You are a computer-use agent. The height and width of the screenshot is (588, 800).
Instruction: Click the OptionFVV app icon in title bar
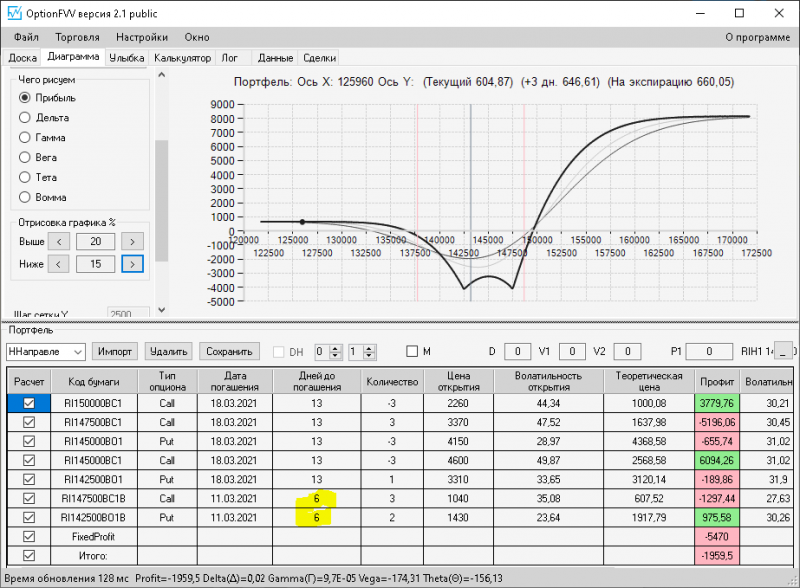(13, 13)
